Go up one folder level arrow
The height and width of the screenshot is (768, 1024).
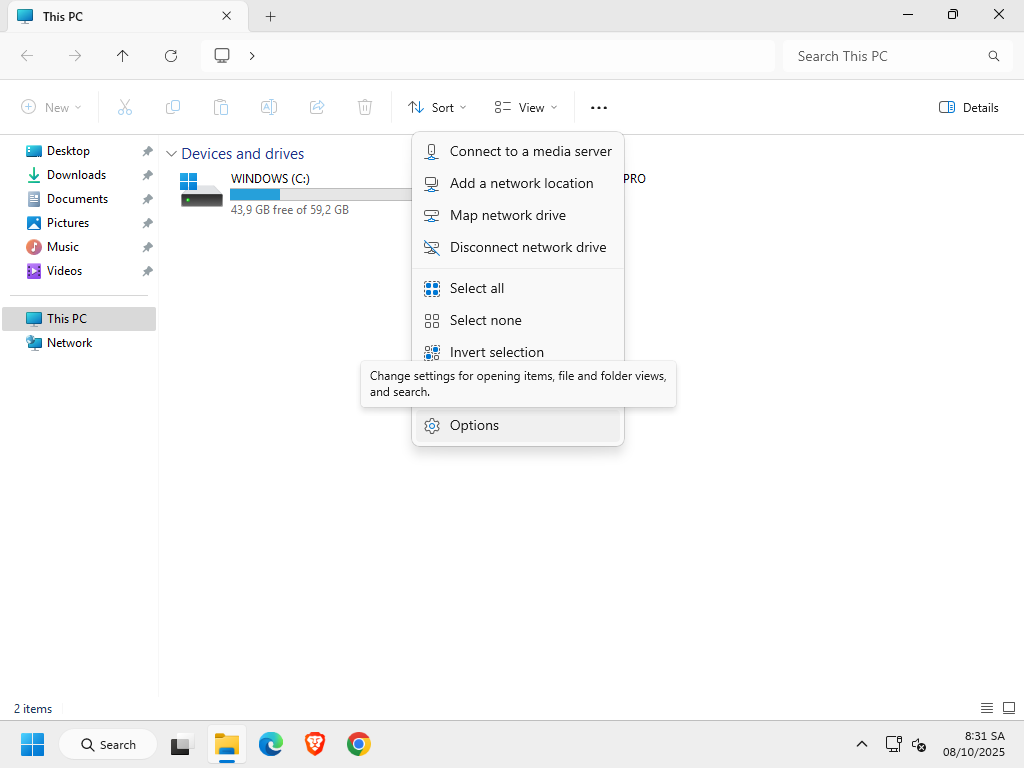tap(123, 56)
